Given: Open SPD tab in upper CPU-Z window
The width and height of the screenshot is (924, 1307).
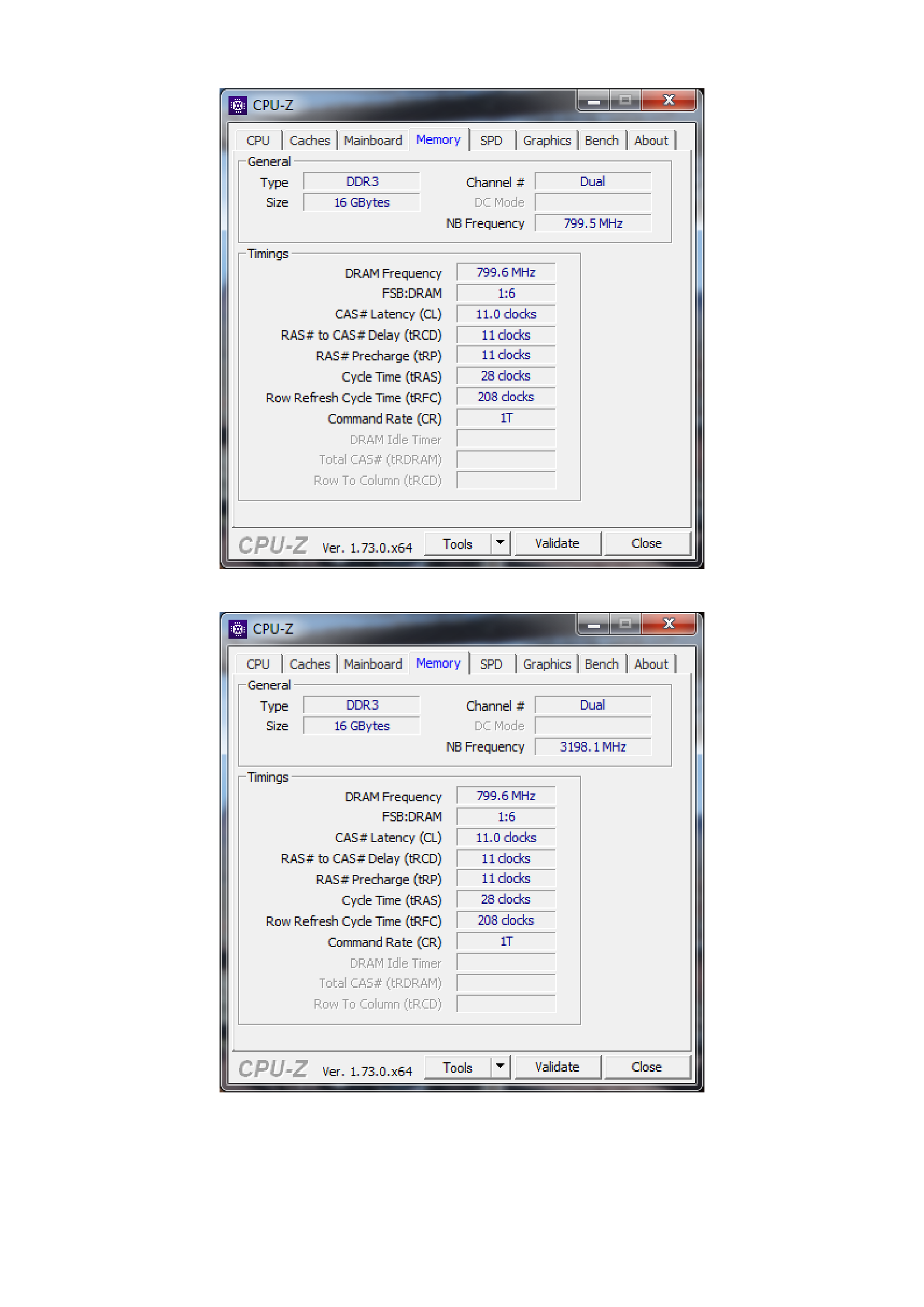Looking at the screenshot, I should [492, 141].
